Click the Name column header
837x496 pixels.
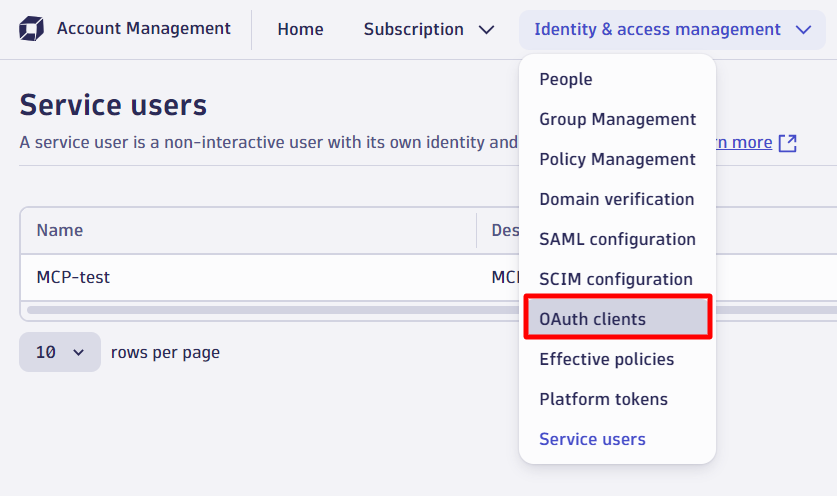(60, 230)
